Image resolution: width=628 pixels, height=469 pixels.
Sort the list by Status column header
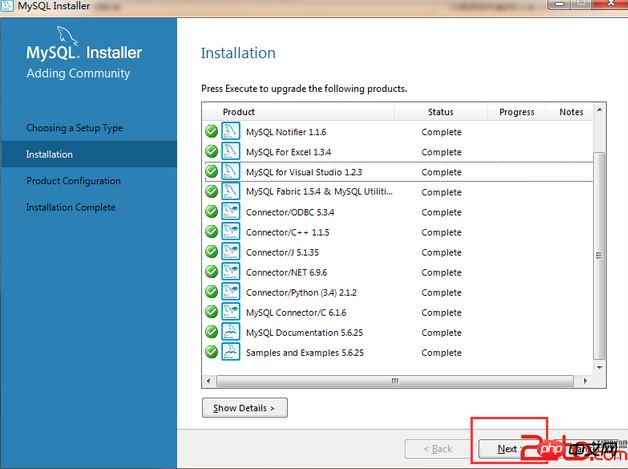[441, 112]
